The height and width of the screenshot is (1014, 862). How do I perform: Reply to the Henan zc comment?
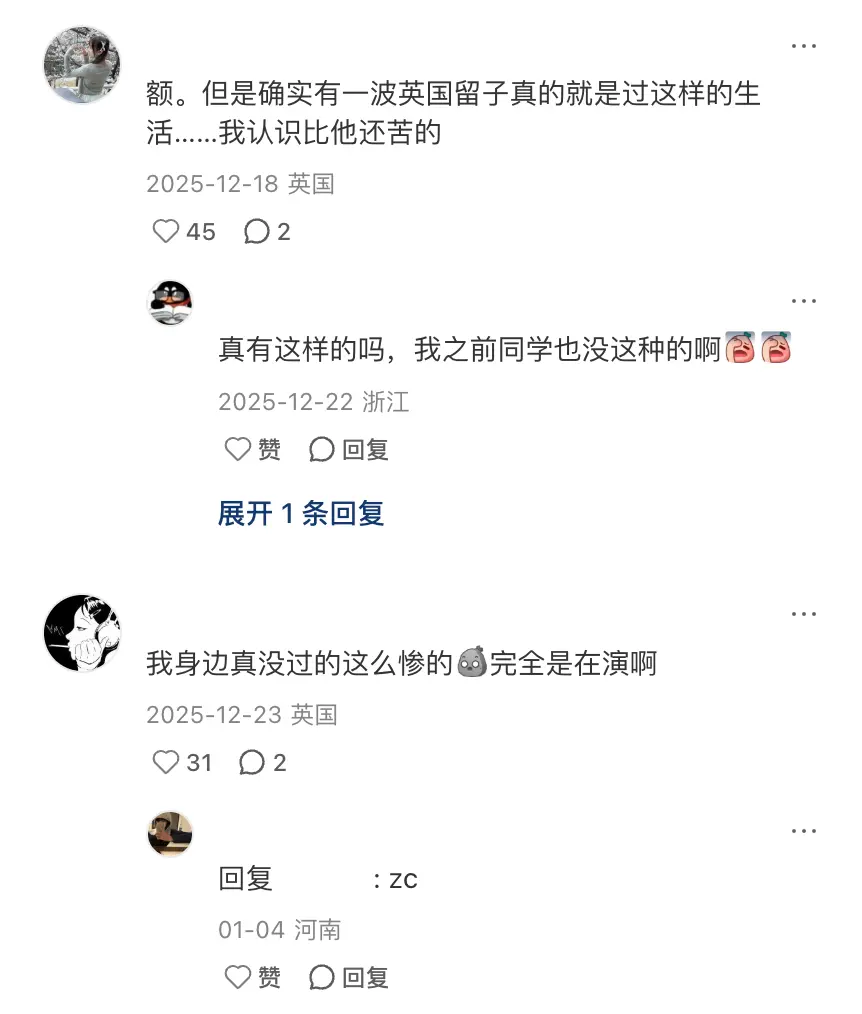(349, 977)
